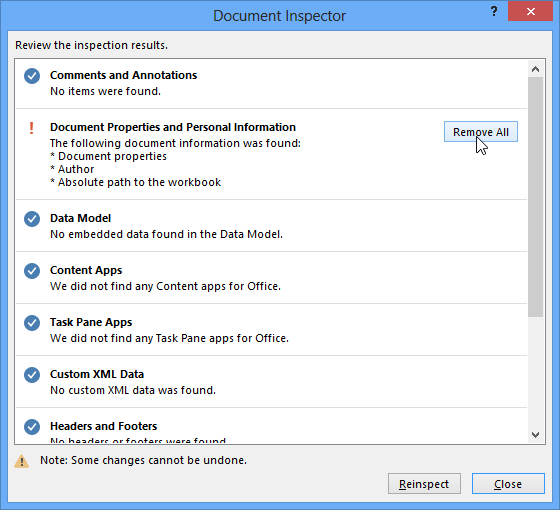Click 'No embedded data found in the Data Model.'
The width and height of the screenshot is (560, 510).
click(x=166, y=234)
